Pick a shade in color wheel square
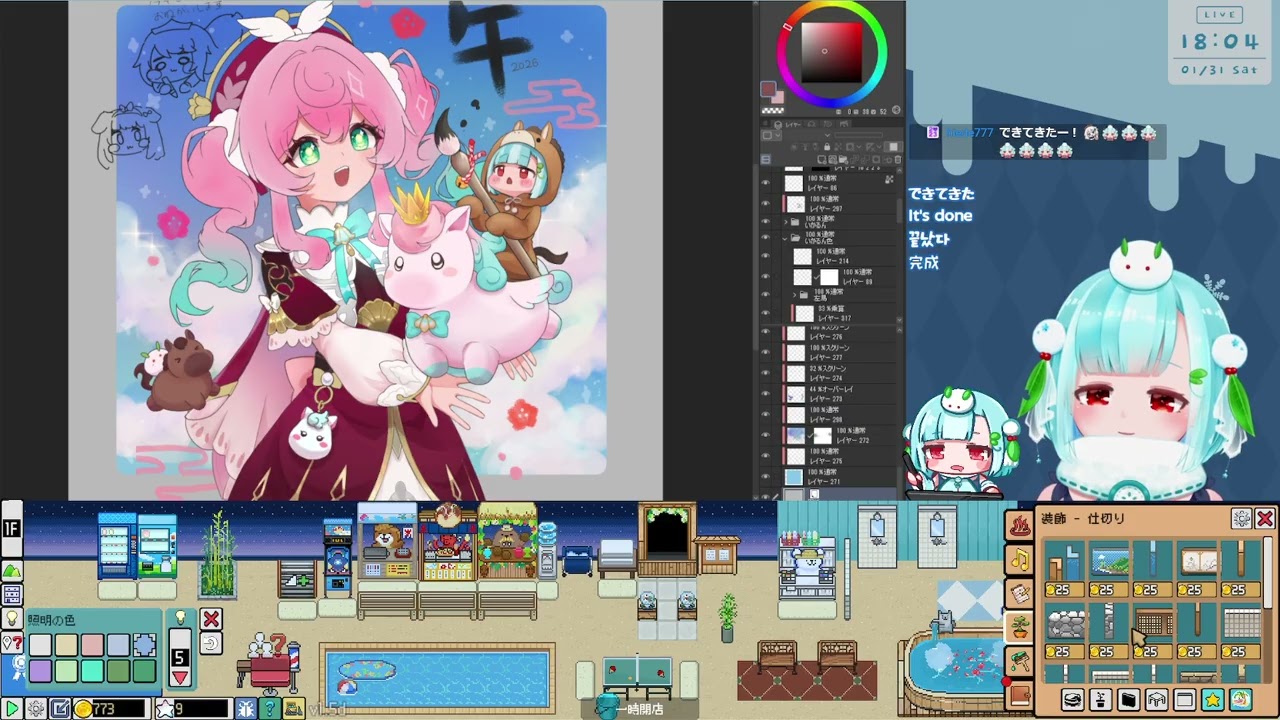 coord(831,53)
